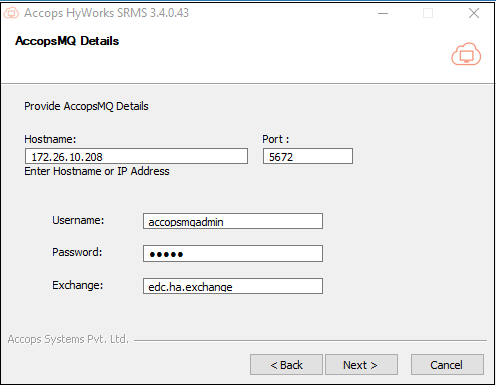Click the Password input field

coord(233,254)
